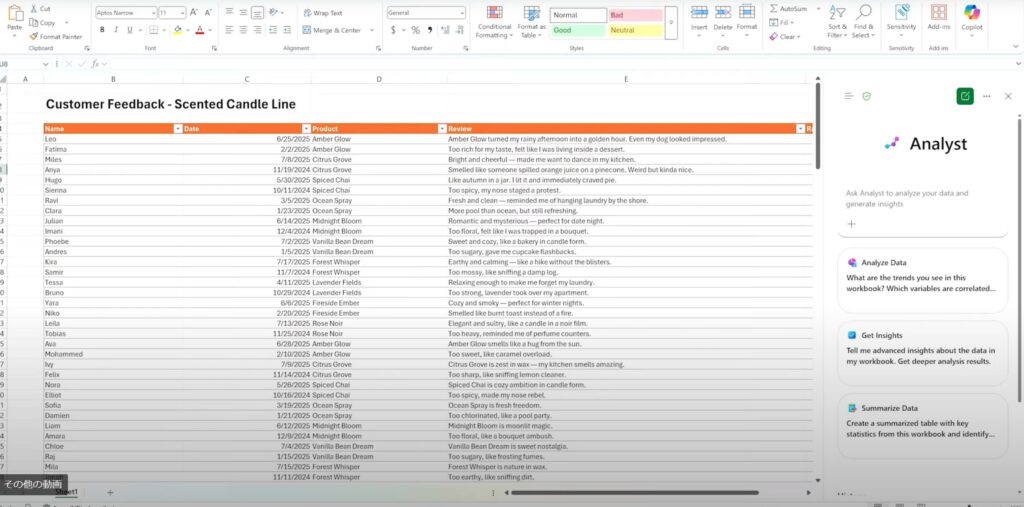Click the Format Painter brush icon
This screenshot has width=1024, height=507.
pos(34,36)
